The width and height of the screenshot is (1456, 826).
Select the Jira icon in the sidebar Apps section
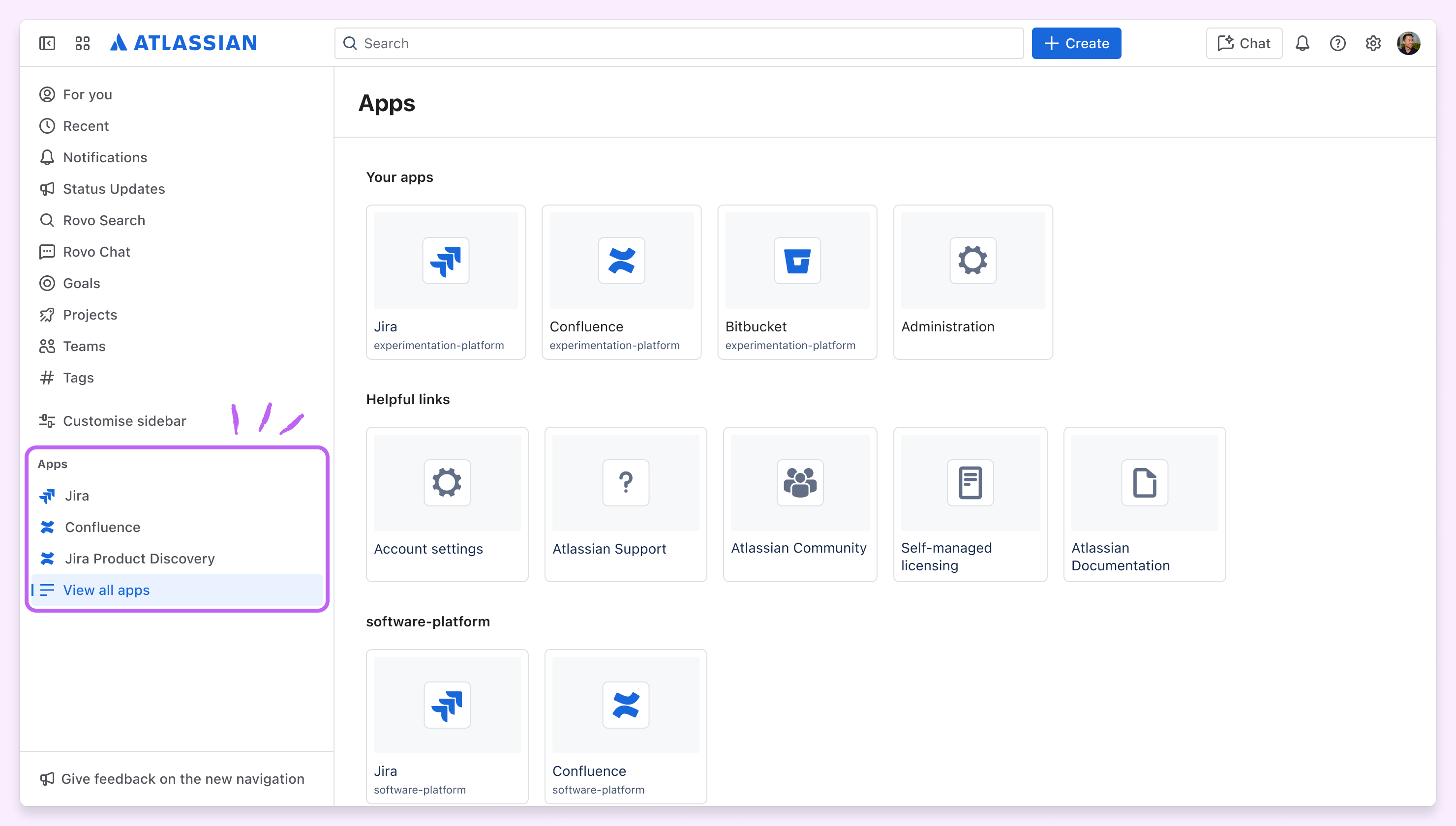[x=48, y=496]
